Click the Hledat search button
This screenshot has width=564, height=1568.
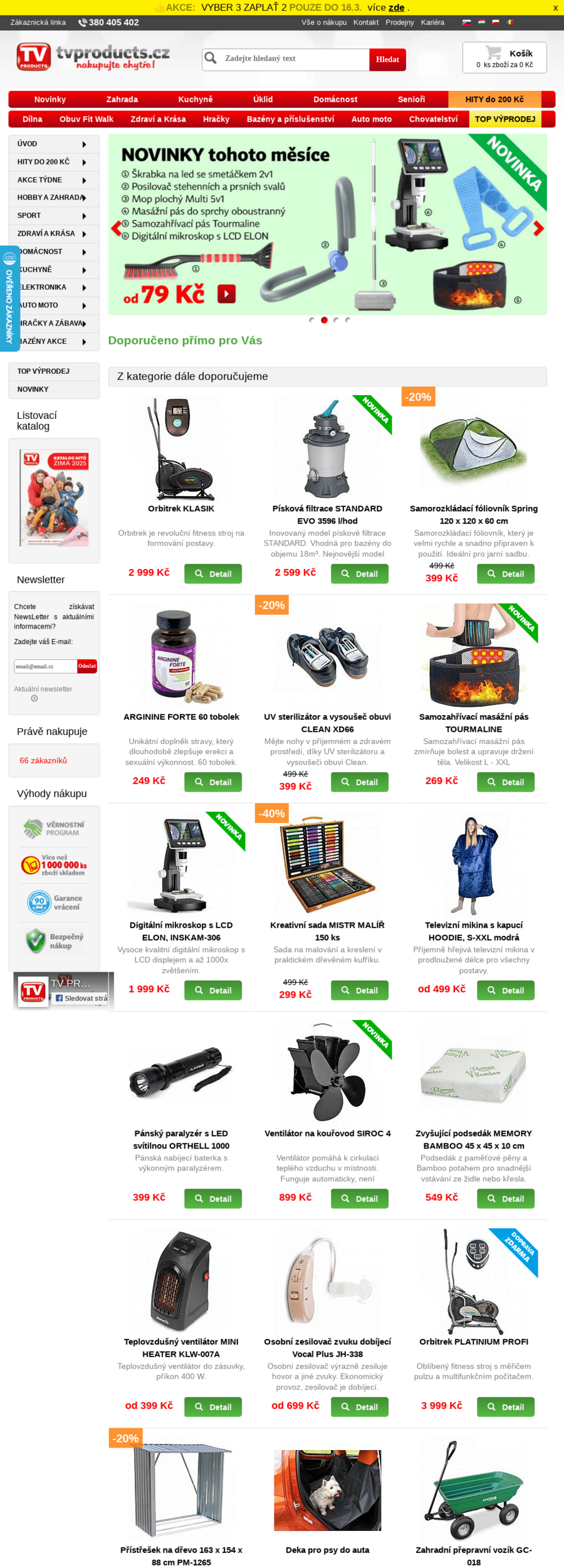tap(387, 60)
